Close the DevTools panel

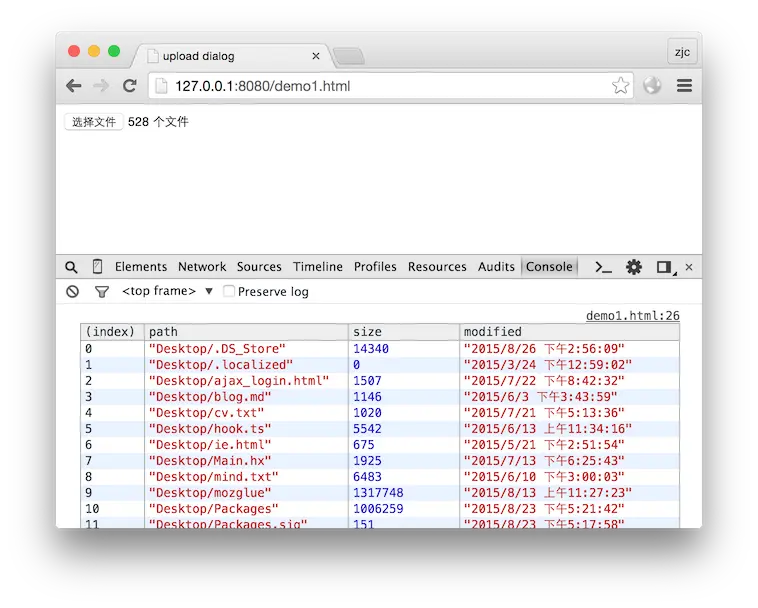pyautogui.click(x=689, y=267)
